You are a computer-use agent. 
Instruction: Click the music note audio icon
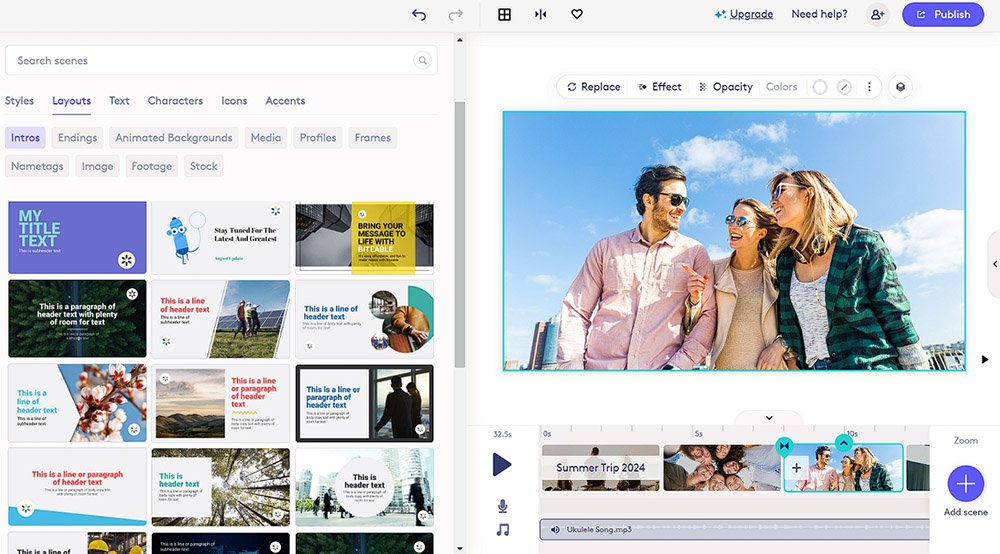click(503, 530)
